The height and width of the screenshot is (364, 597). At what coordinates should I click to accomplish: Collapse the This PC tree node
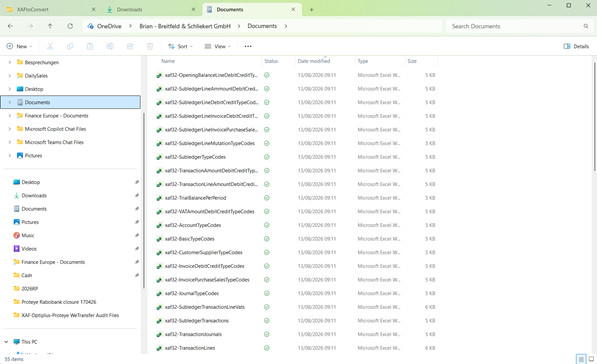click(x=6, y=342)
